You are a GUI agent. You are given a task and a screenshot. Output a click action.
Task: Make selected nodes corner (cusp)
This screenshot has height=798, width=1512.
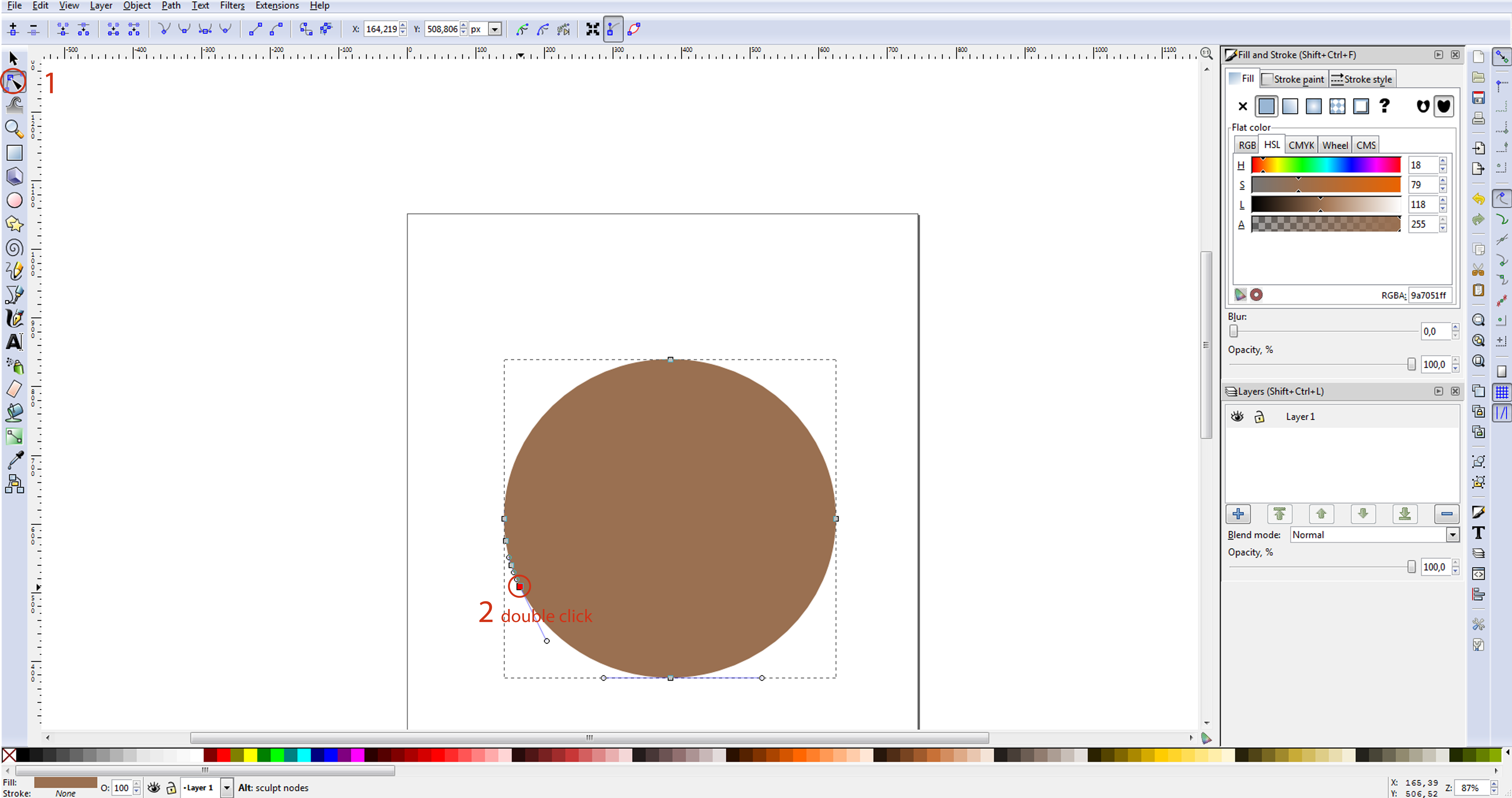click(x=164, y=29)
